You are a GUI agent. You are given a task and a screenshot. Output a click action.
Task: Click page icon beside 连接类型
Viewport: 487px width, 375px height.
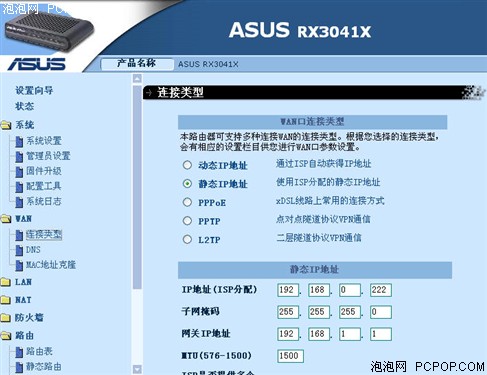[19, 235]
